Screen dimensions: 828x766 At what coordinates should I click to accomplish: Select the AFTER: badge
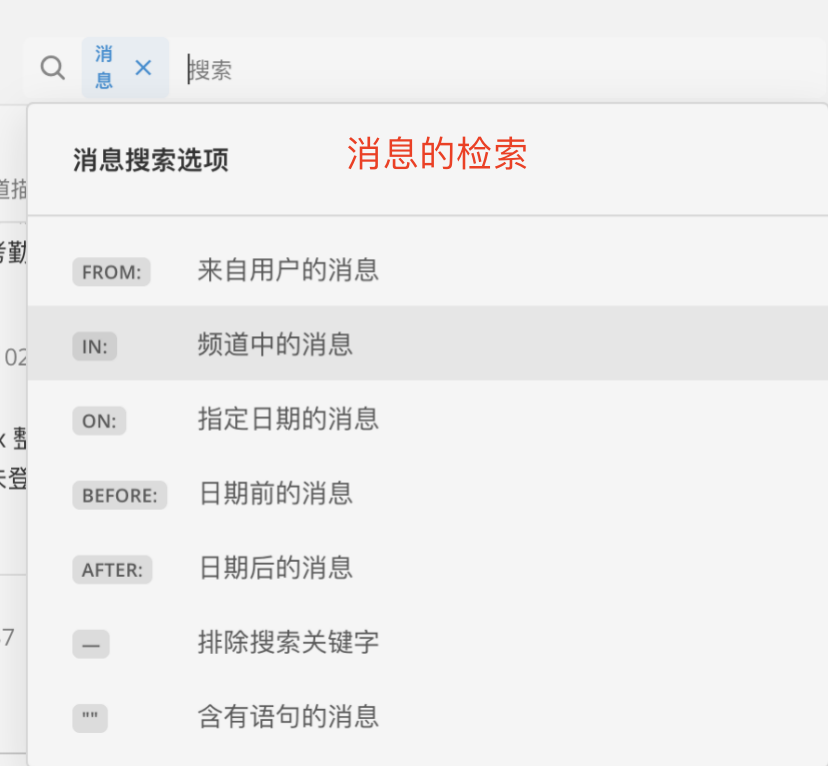click(x=112, y=570)
